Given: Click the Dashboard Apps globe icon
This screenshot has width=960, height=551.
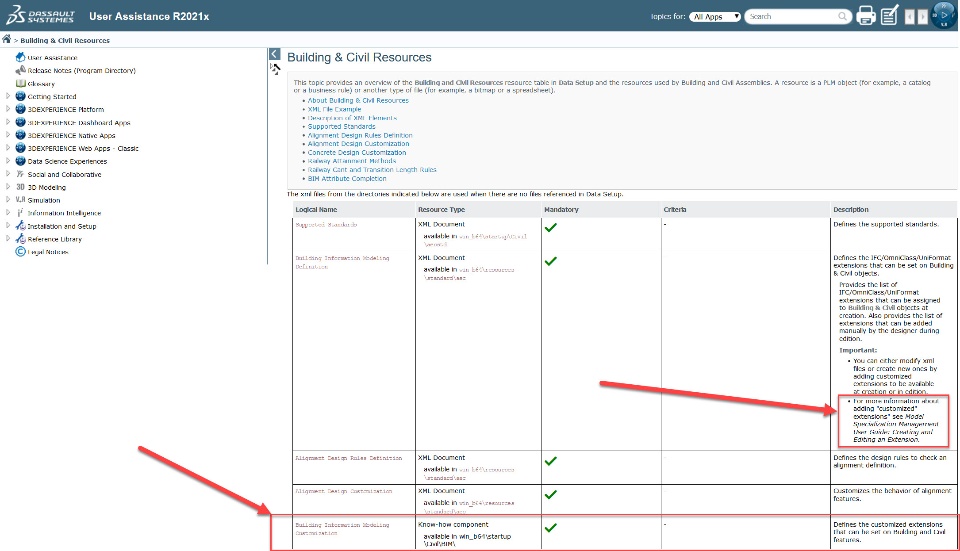Looking at the screenshot, I should [x=20, y=122].
